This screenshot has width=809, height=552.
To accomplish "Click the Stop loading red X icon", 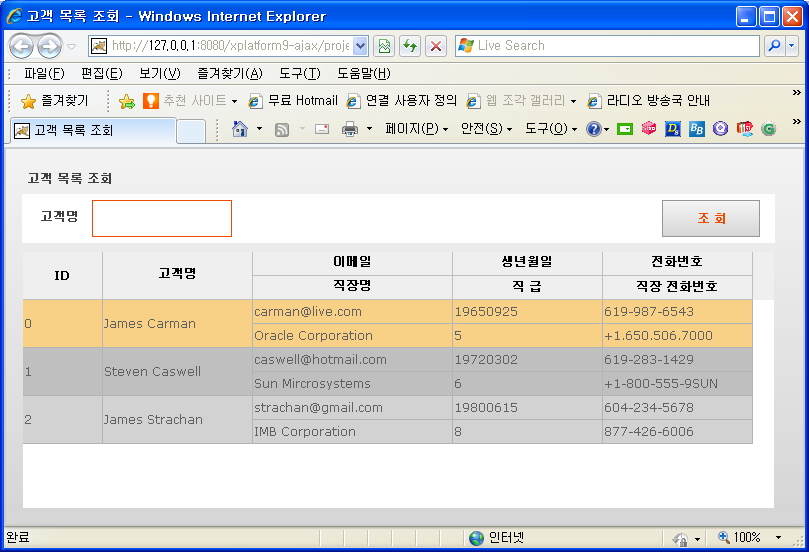I will pos(436,46).
